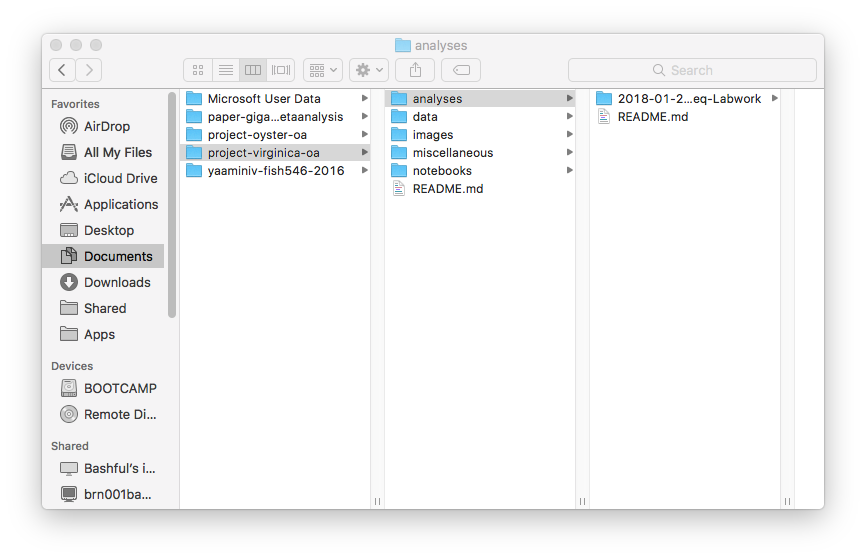This screenshot has height=559, width=866.
Task: Switch to Cover Flow view
Action: [x=281, y=70]
